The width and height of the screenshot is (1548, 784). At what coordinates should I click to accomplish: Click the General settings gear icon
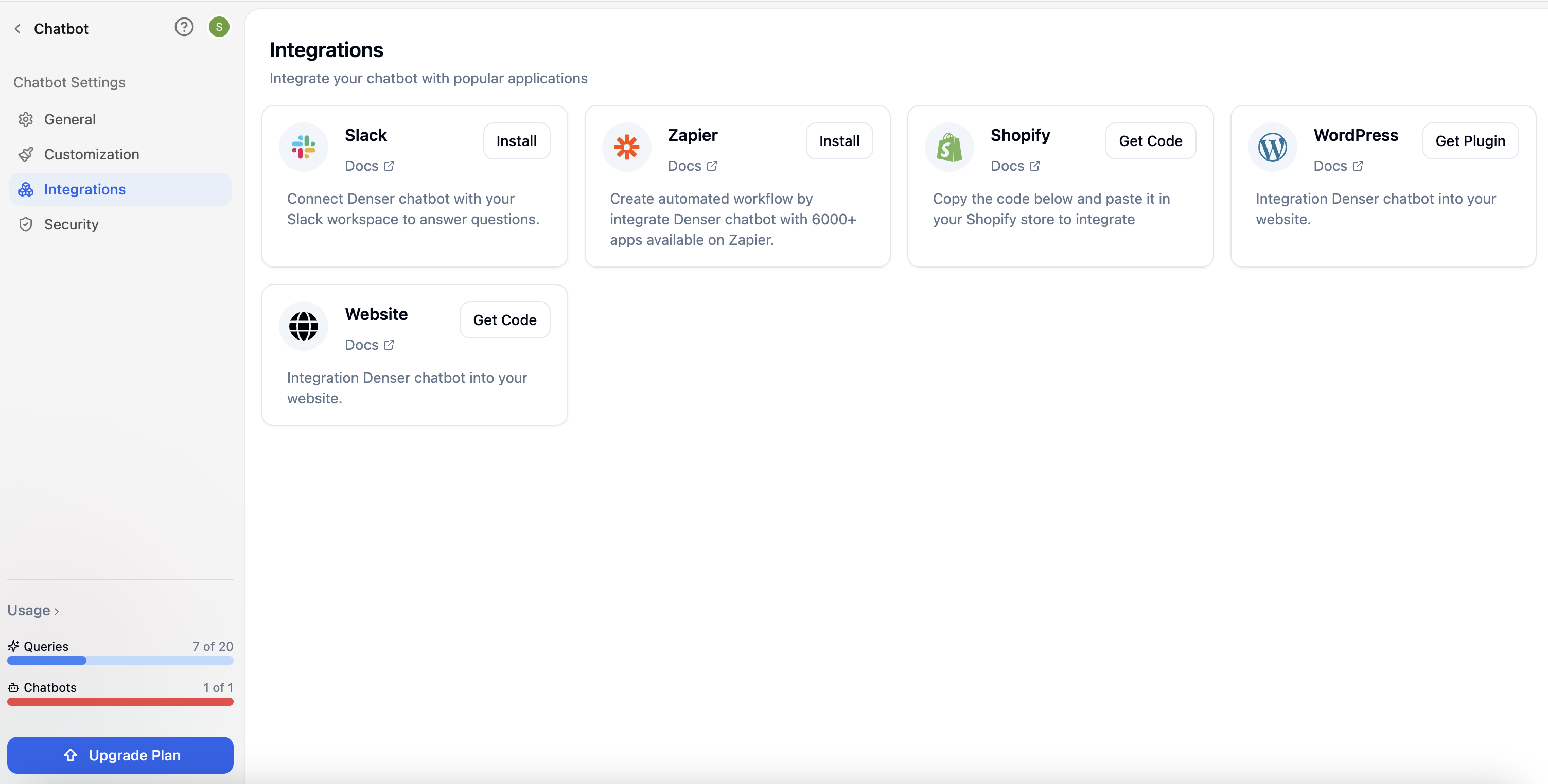point(26,119)
